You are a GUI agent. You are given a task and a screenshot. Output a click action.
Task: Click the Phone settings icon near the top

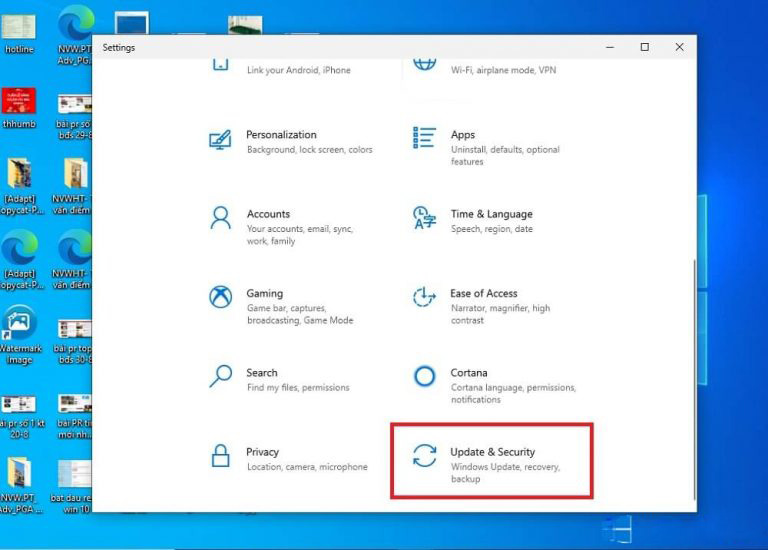[x=220, y=64]
